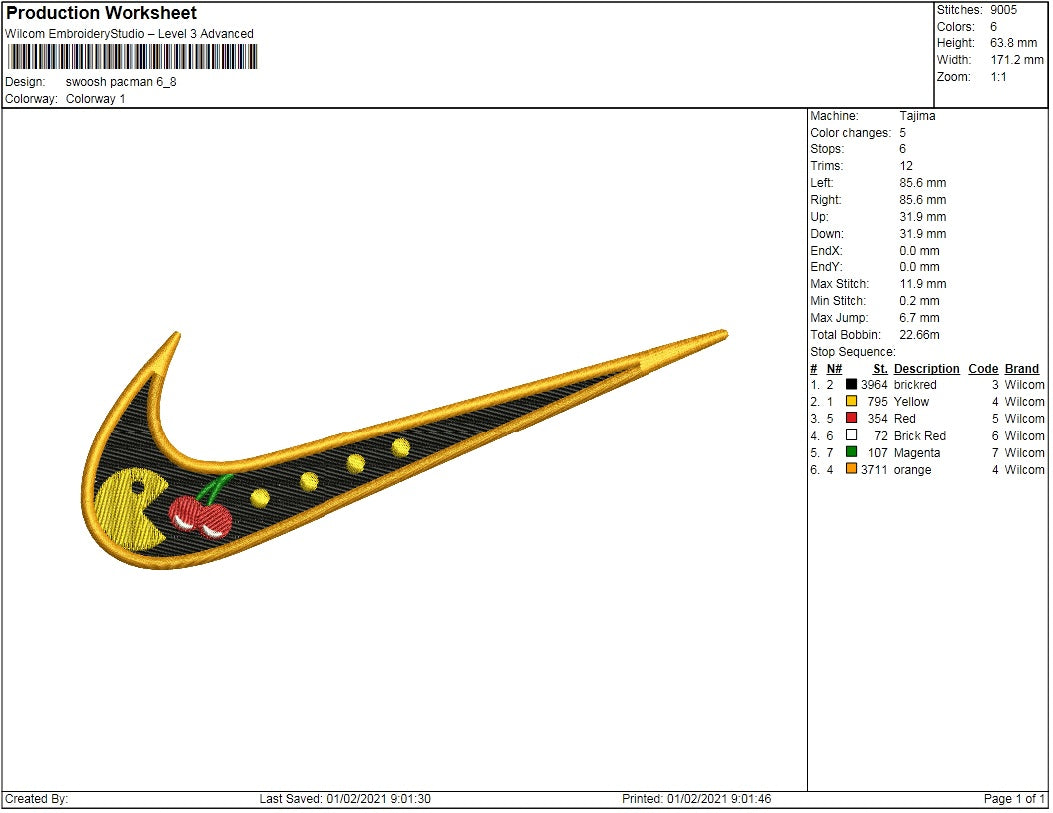The height and width of the screenshot is (813, 1053).
Task: Click the barcode under the worksheet title
Action: pyautogui.click(x=133, y=57)
